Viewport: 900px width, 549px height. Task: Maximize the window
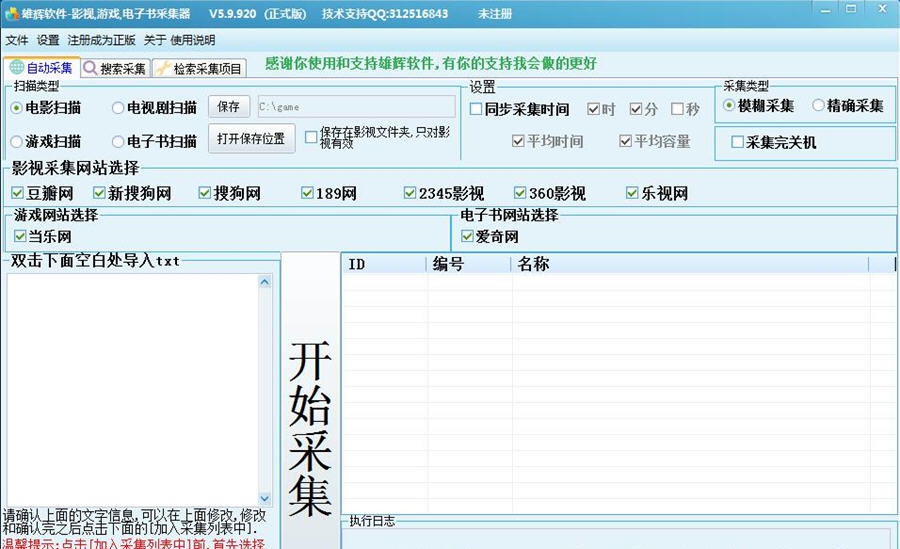click(851, 9)
